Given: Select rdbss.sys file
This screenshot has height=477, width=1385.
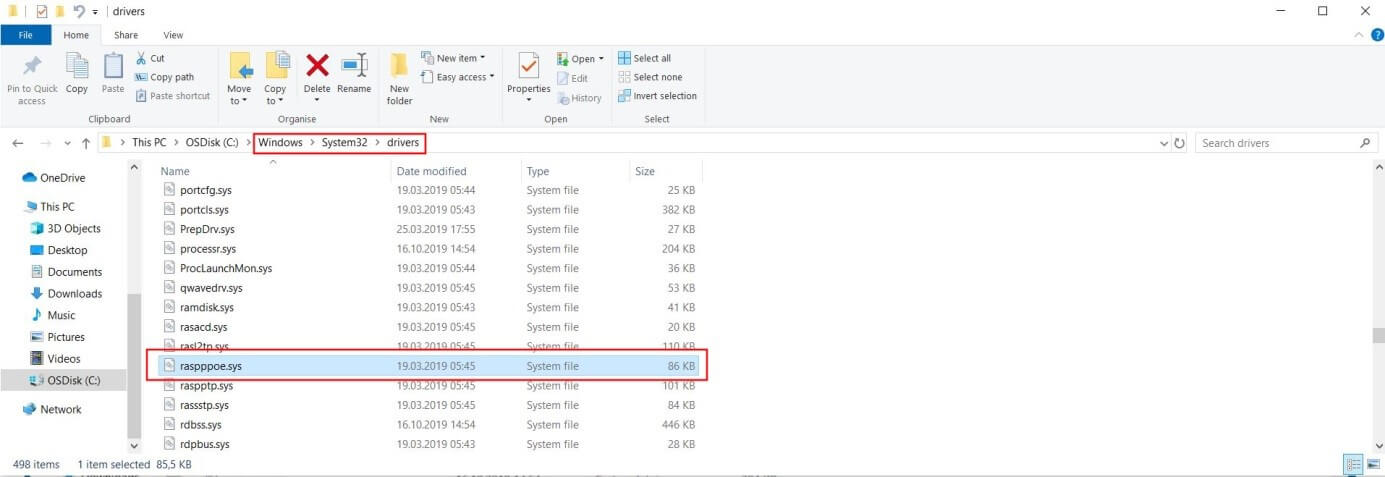Looking at the screenshot, I should [x=427, y=425].
